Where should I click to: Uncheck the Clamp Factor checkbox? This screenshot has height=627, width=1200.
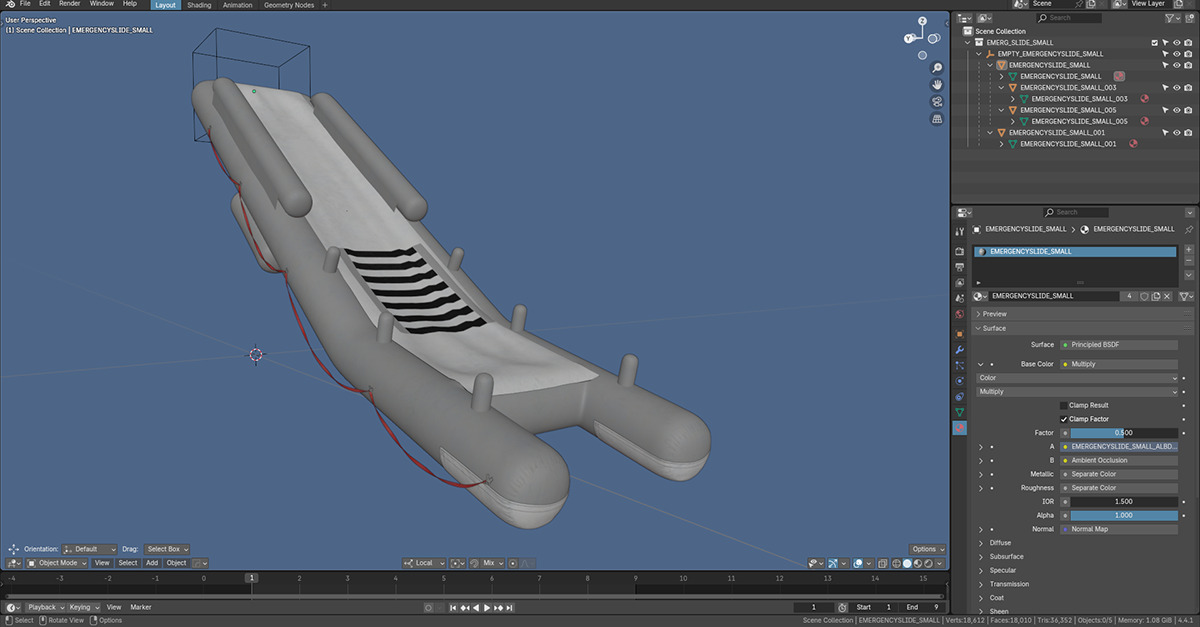tap(1064, 419)
